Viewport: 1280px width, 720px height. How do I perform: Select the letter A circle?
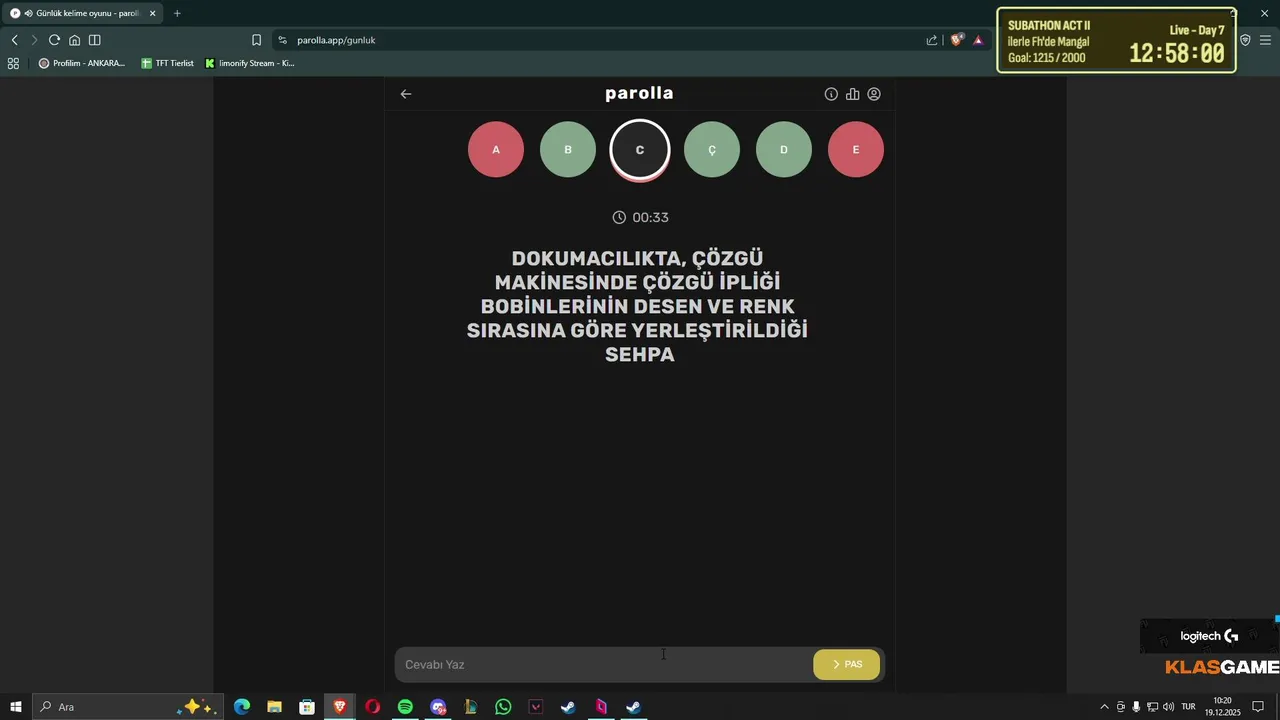496,150
